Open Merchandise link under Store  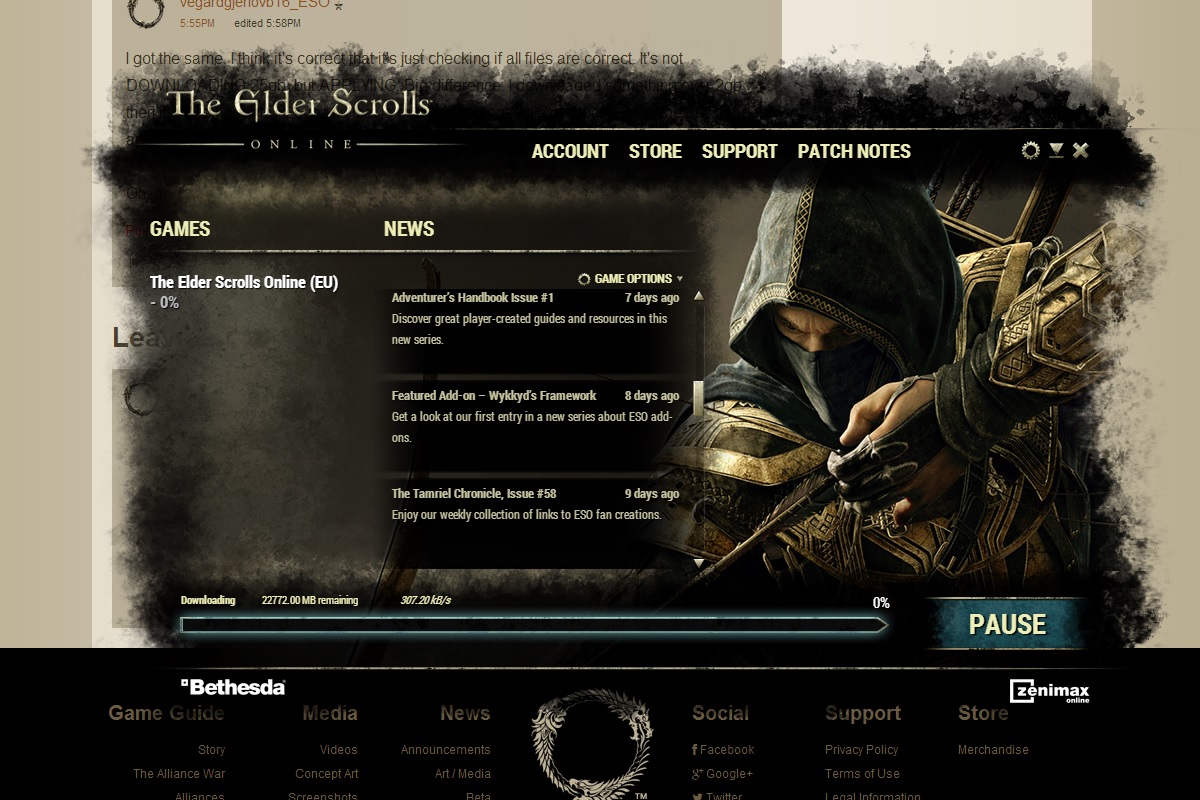pos(993,750)
